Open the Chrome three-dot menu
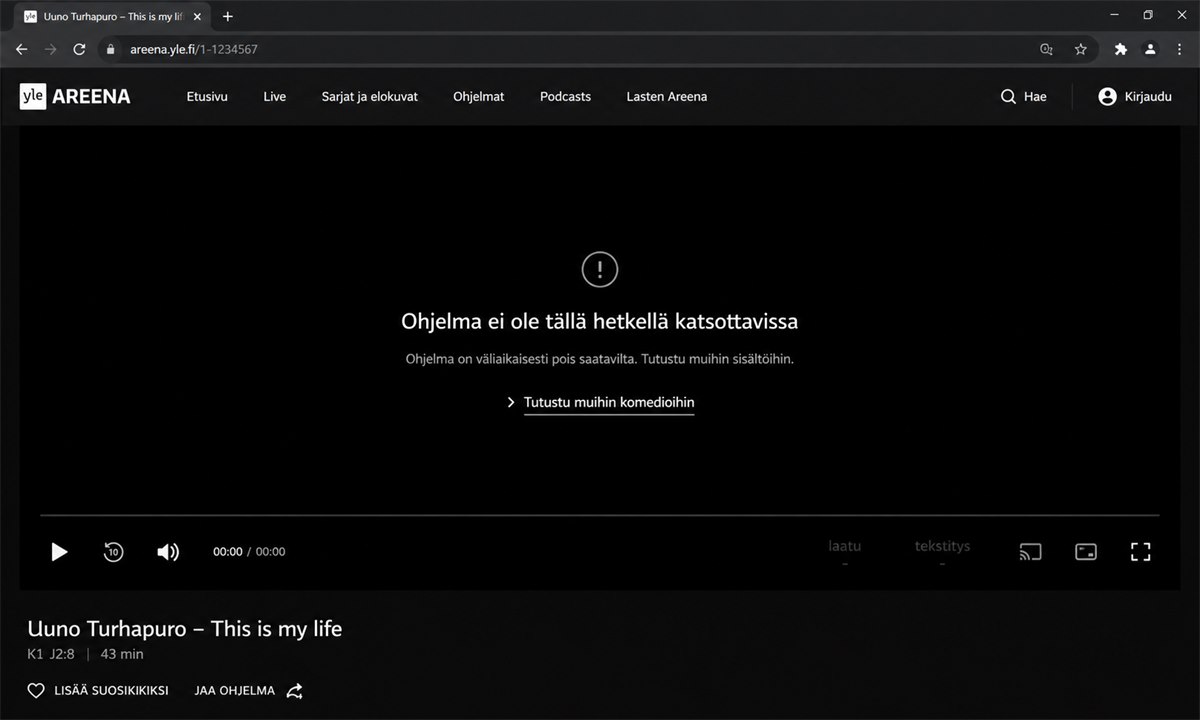Viewport: 1200px width, 720px height. (1180, 49)
